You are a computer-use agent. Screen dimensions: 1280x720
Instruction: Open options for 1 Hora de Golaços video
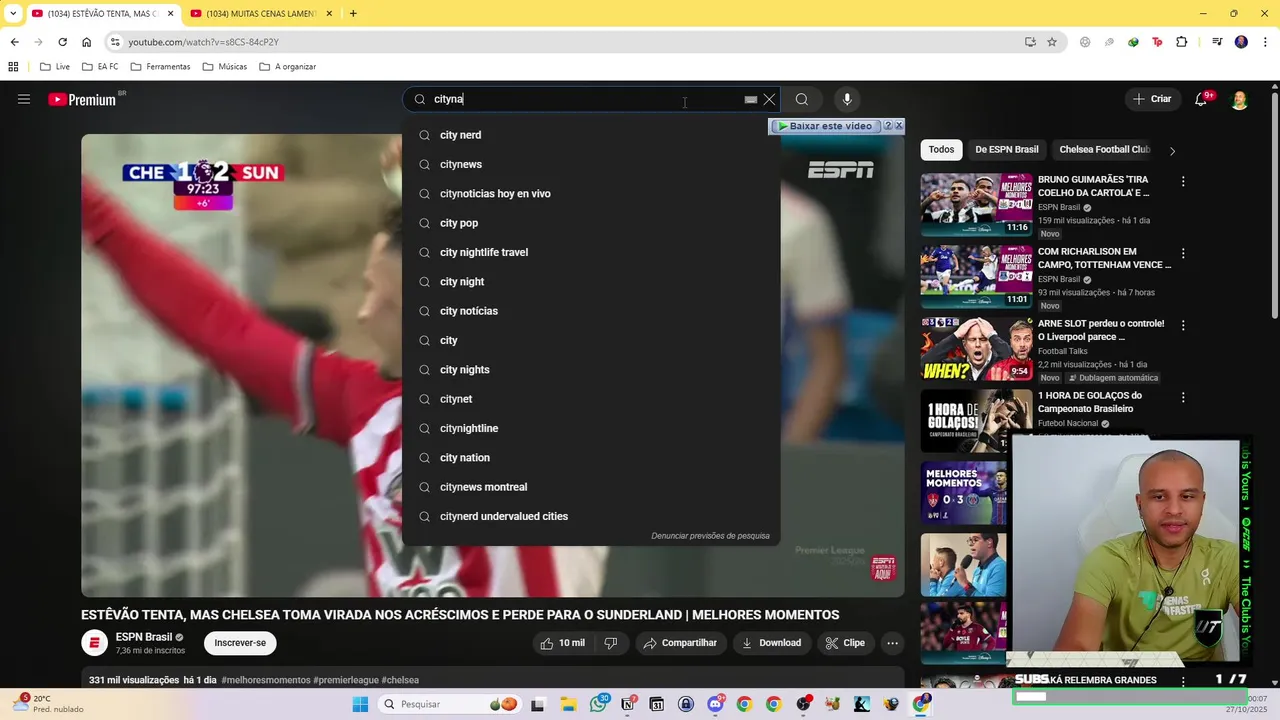(1183, 398)
